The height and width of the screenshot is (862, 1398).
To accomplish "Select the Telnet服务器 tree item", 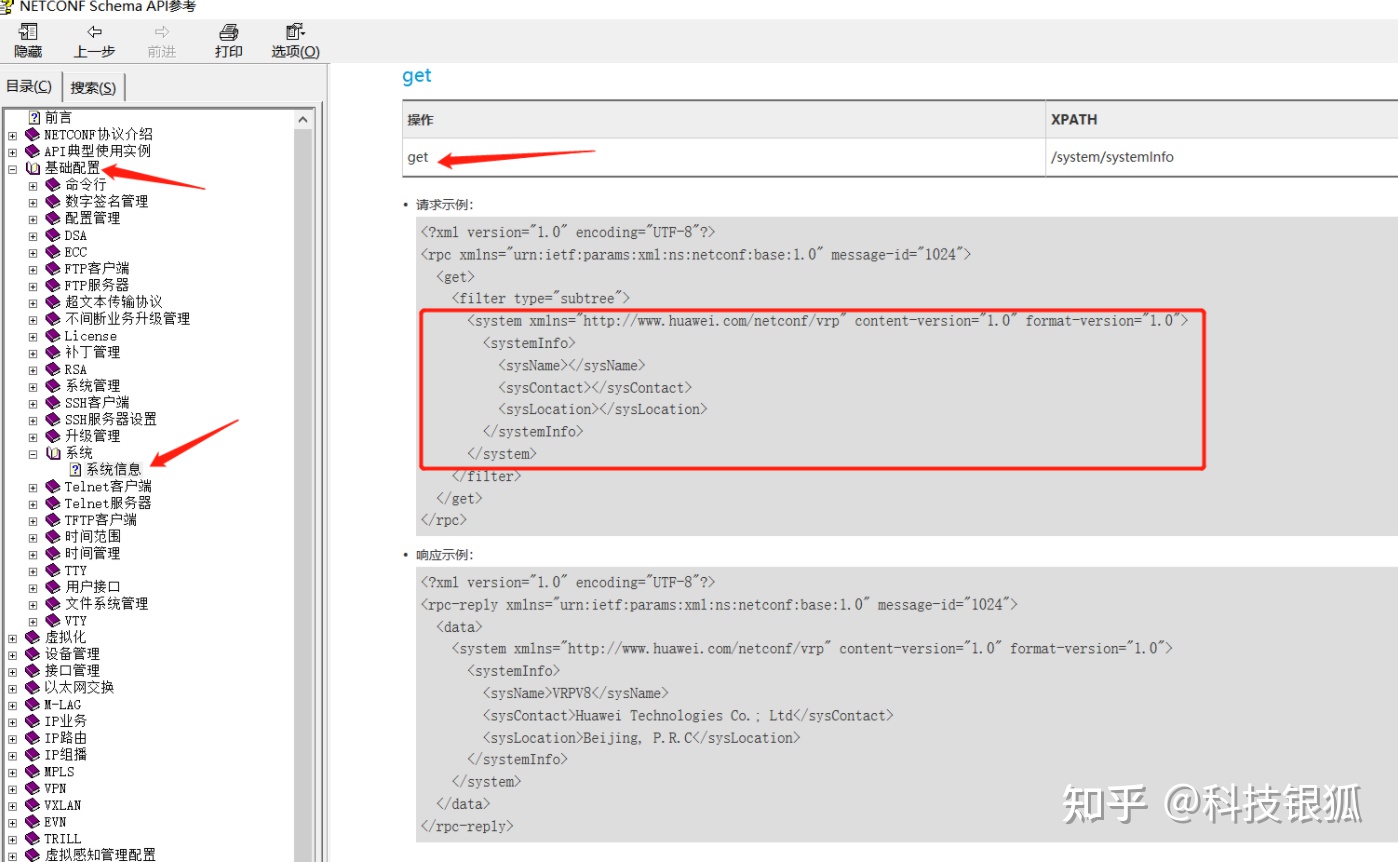I will (108, 503).
